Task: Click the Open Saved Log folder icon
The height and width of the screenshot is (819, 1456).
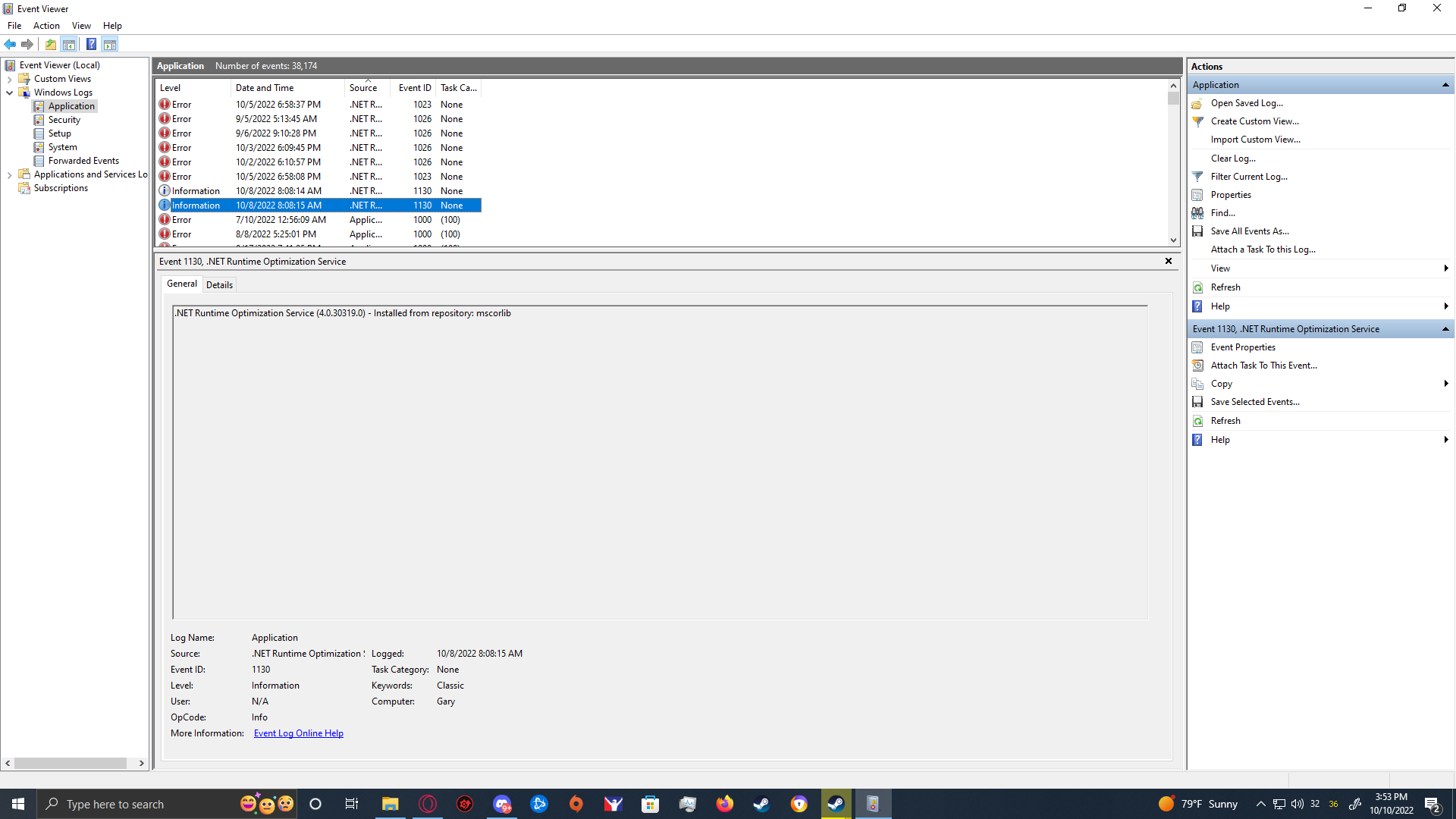Action: pyautogui.click(x=1197, y=103)
